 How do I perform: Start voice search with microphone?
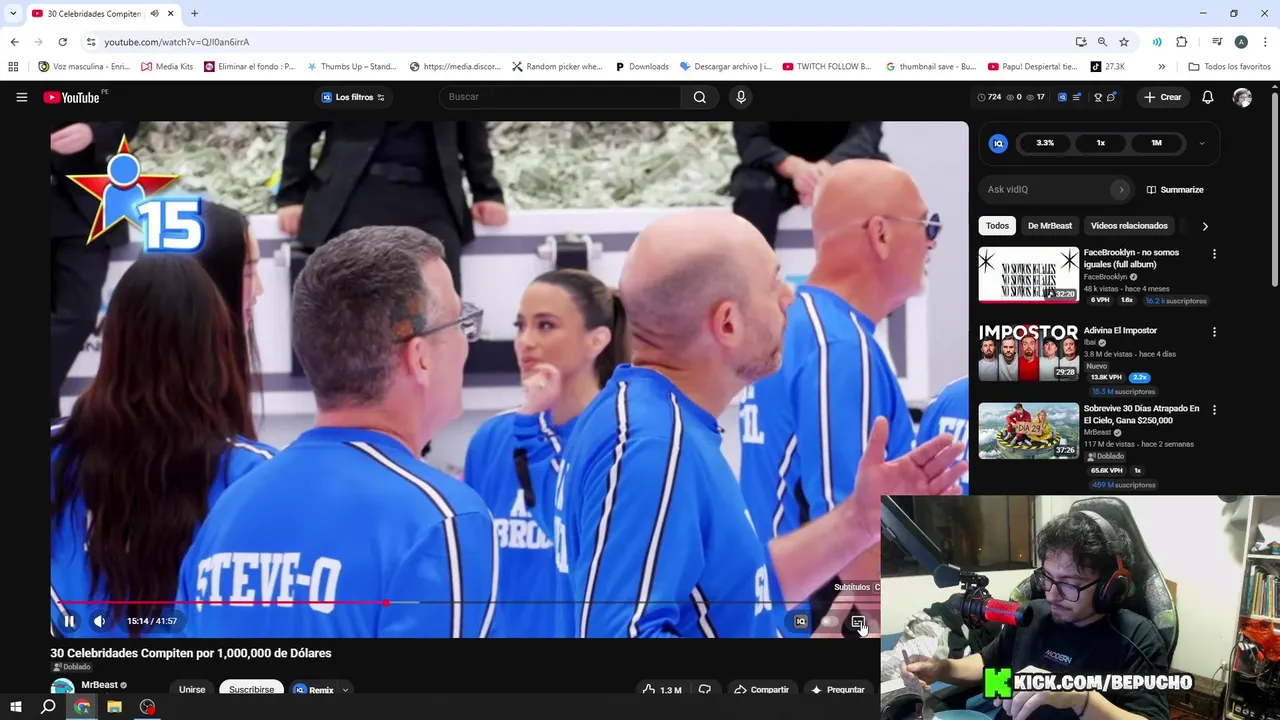point(741,97)
